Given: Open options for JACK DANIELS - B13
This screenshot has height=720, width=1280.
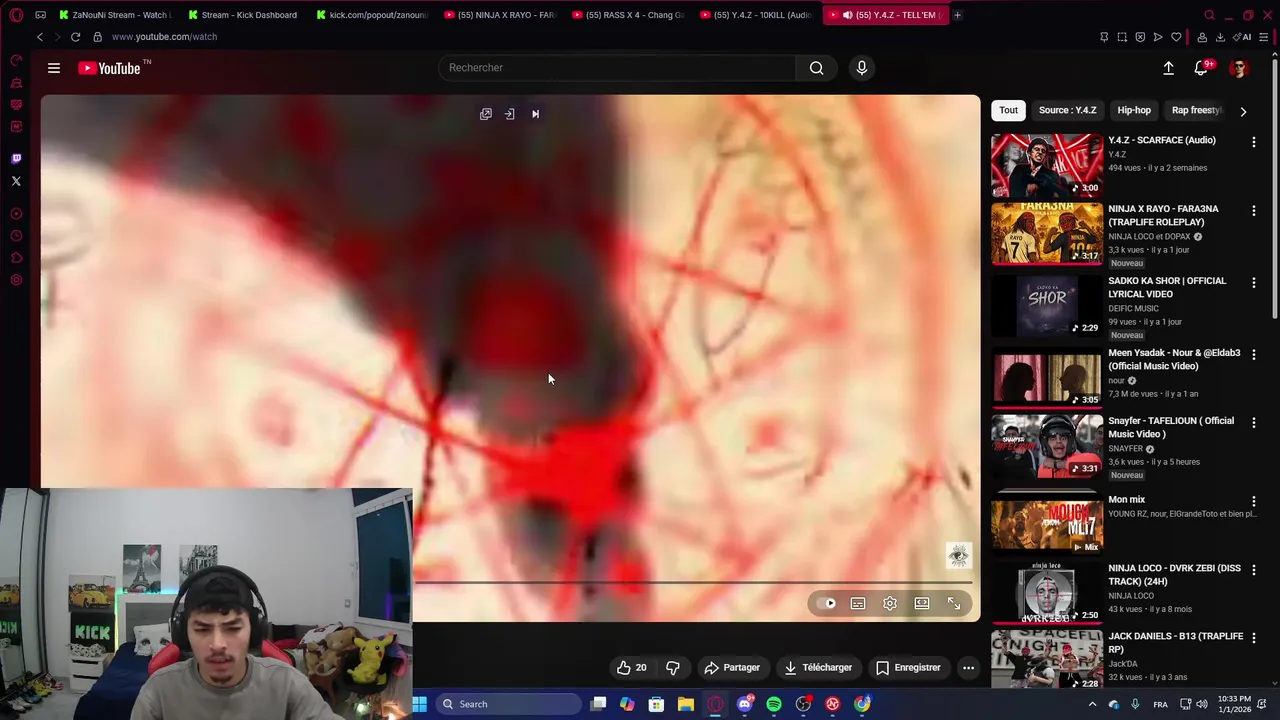Looking at the screenshot, I should pos(1253,638).
